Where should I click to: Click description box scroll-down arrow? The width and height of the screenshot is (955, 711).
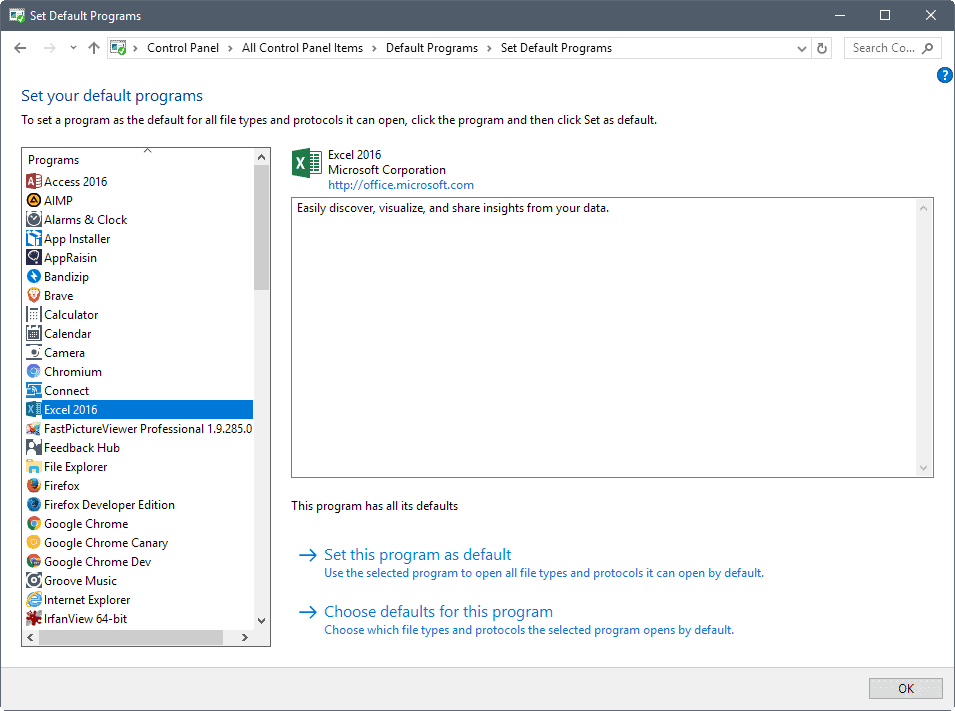tap(923, 468)
